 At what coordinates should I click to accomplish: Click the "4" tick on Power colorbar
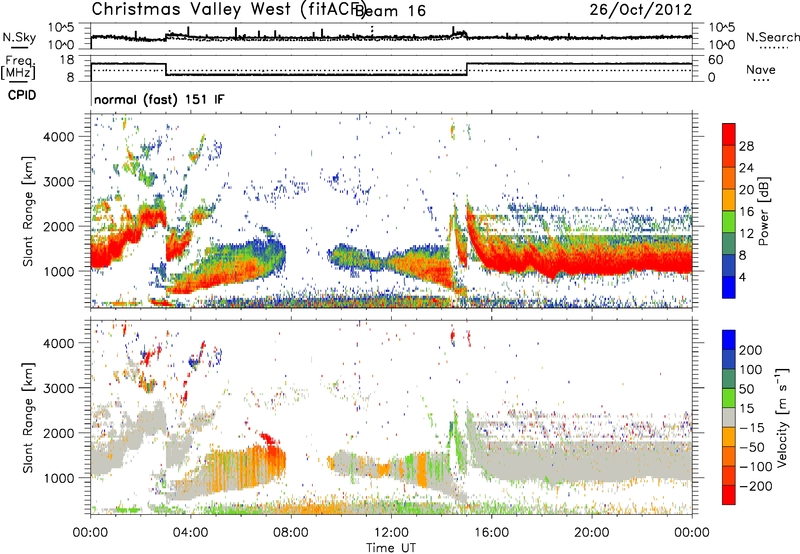[x=743, y=278]
